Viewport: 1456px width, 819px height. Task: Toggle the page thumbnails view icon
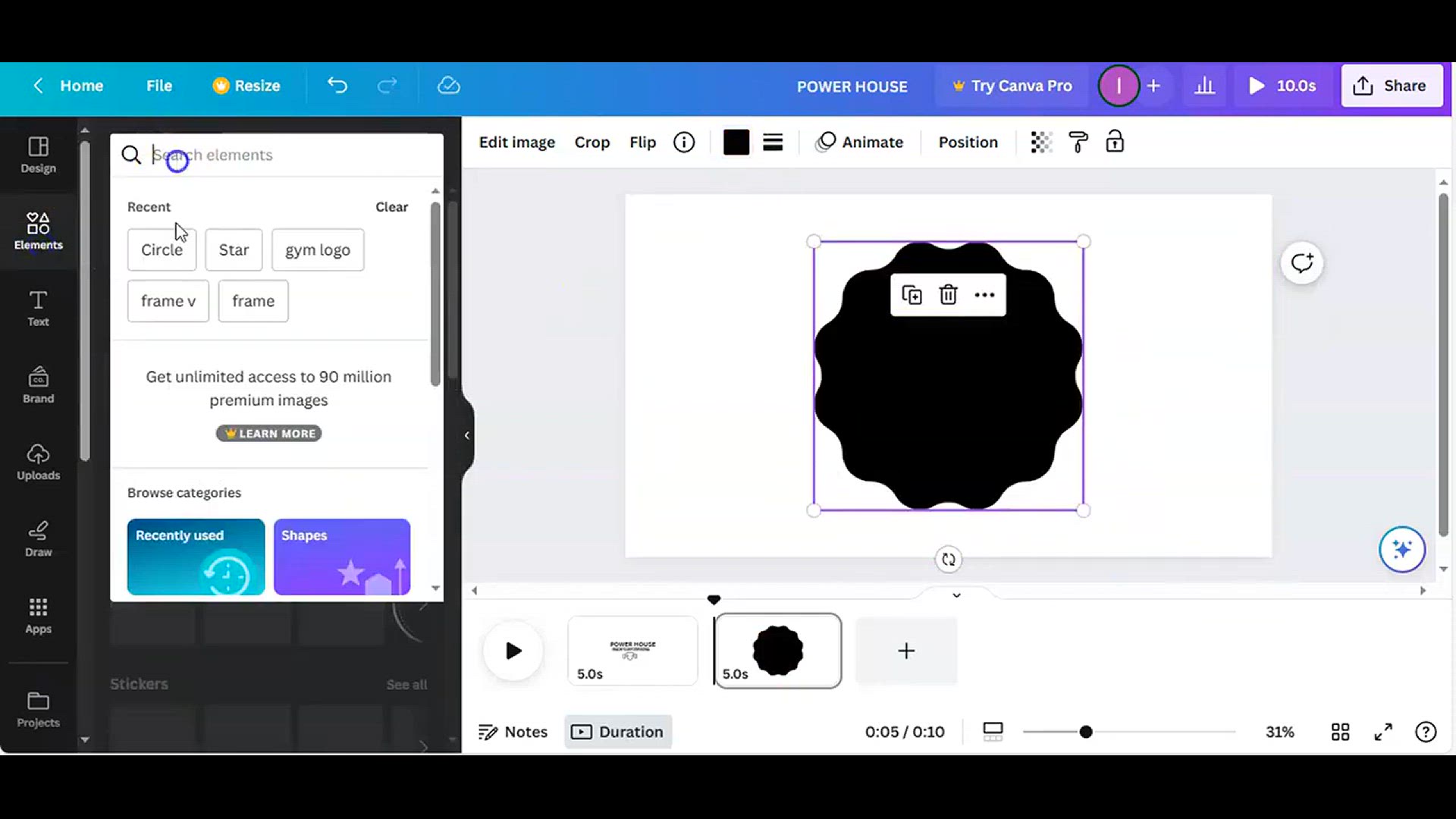[x=993, y=732]
